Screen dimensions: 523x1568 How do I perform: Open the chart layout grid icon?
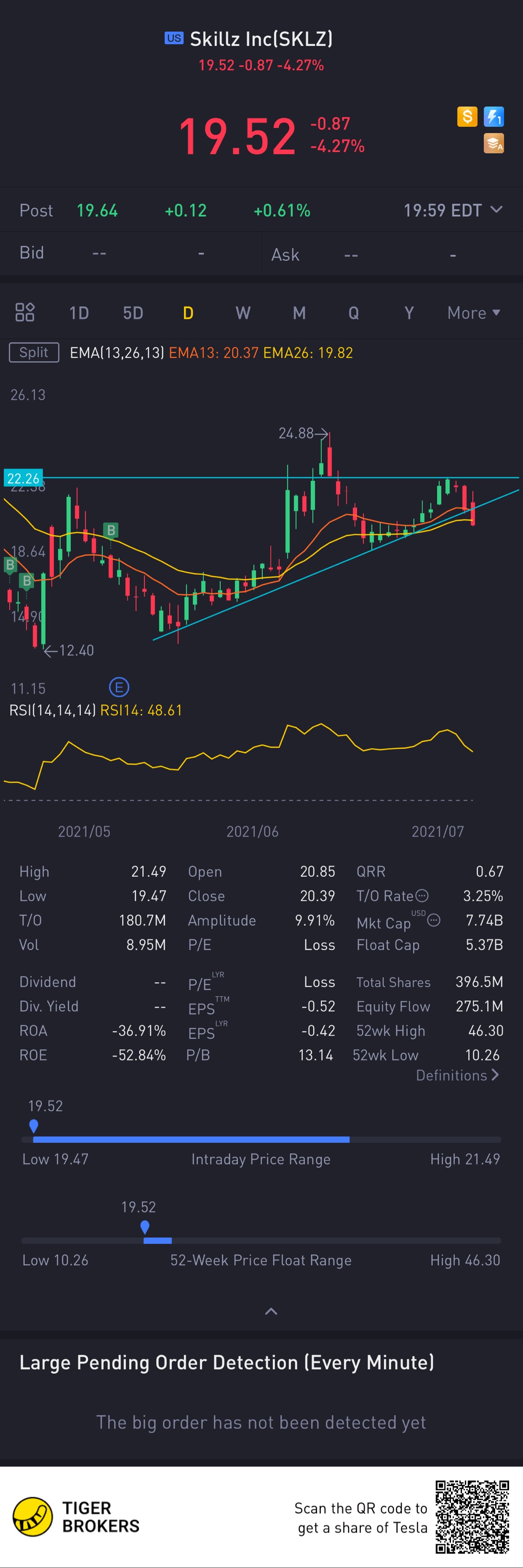tap(25, 312)
